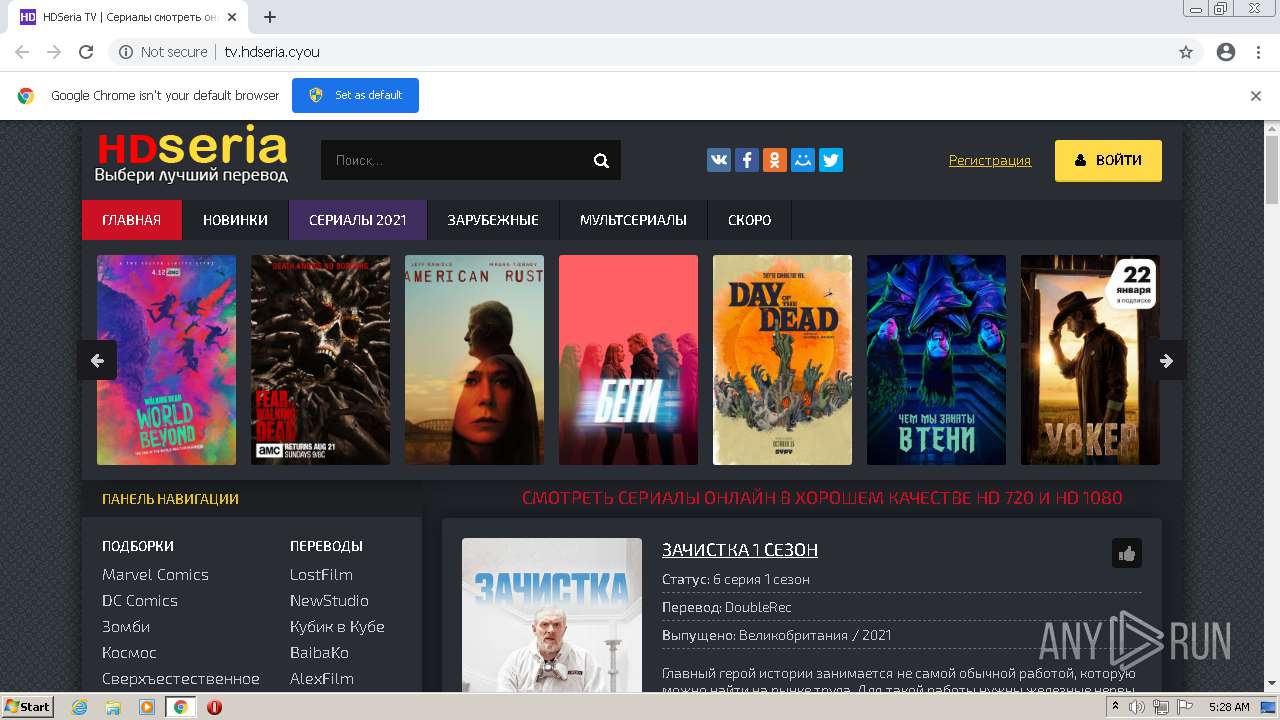
Task: Open the Чем мы заняты в тени poster
Action: point(936,360)
